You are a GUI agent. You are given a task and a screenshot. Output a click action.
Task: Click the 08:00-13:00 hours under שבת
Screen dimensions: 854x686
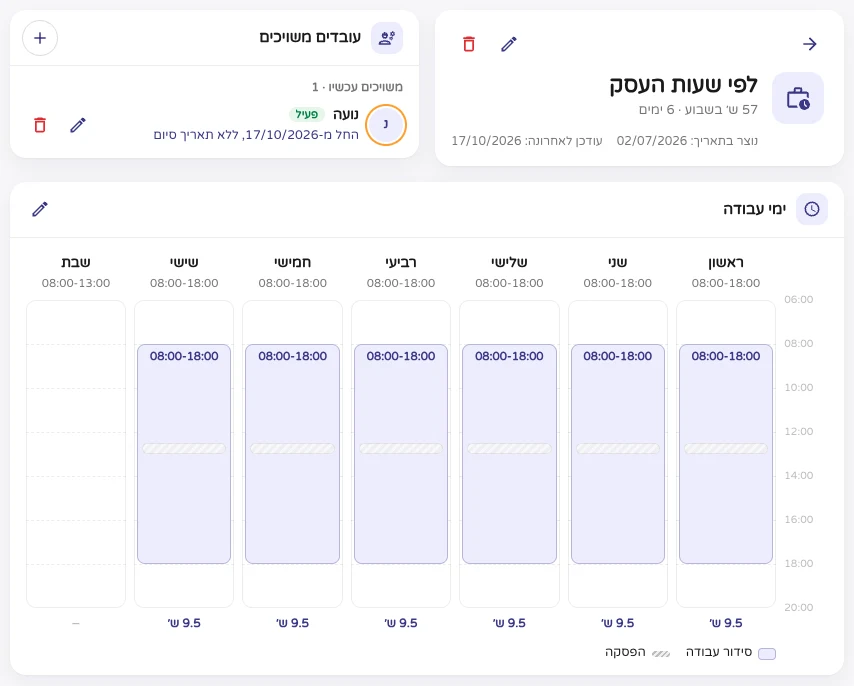coord(76,283)
